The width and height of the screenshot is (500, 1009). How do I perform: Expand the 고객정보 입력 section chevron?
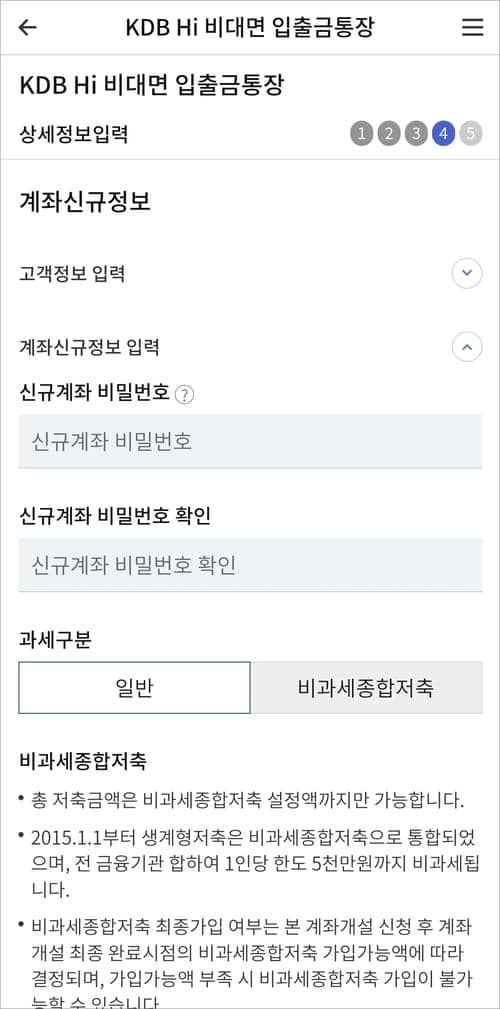[x=467, y=274]
